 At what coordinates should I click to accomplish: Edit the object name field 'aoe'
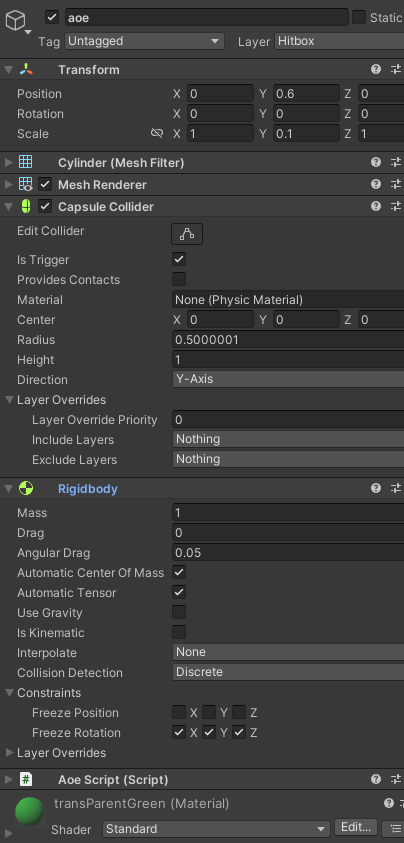coord(207,17)
